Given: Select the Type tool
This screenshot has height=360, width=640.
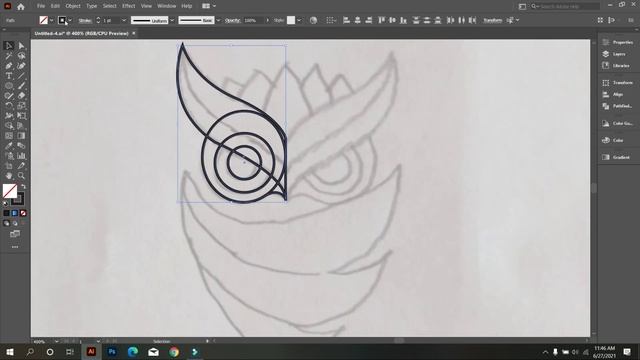Looking at the screenshot, I should 9,76.
